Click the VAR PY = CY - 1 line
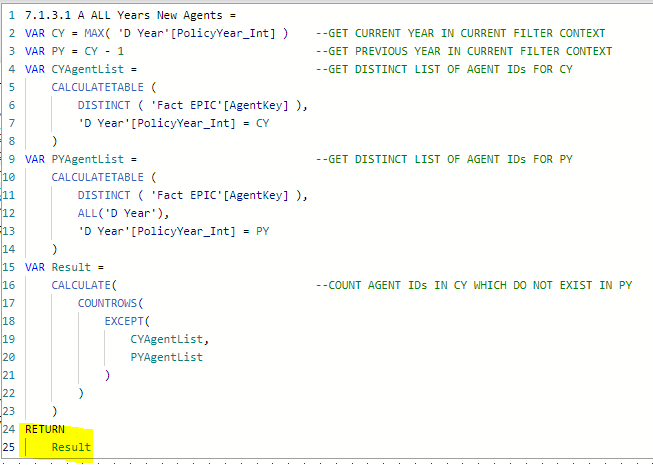 (75, 51)
